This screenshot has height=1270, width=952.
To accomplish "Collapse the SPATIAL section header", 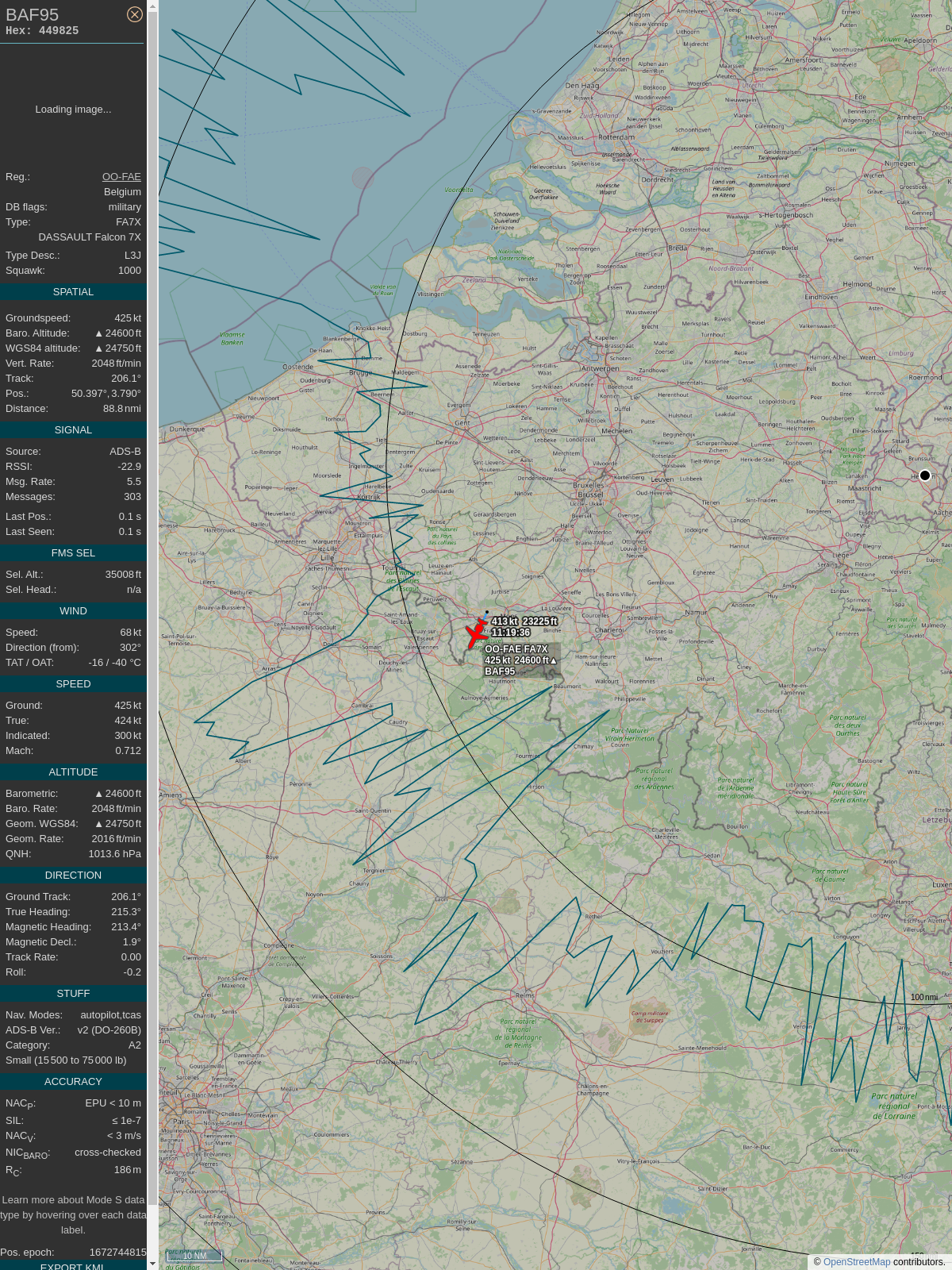I will (73, 292).
